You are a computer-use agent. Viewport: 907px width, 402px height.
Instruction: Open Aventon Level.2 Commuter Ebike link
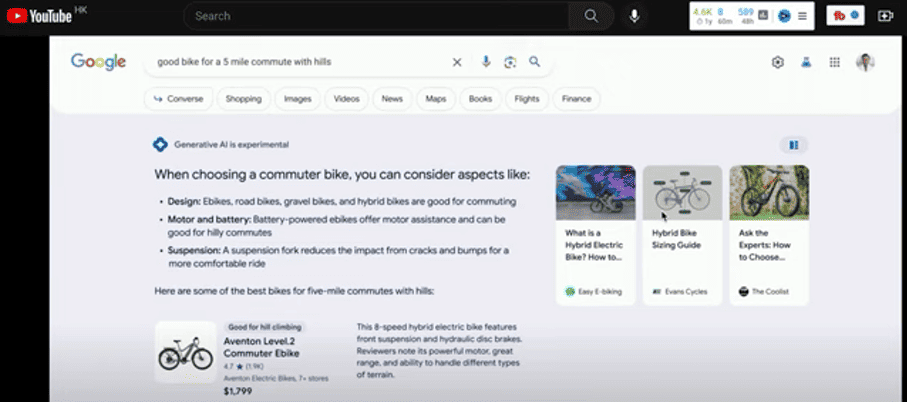click(x=261, y=347)
